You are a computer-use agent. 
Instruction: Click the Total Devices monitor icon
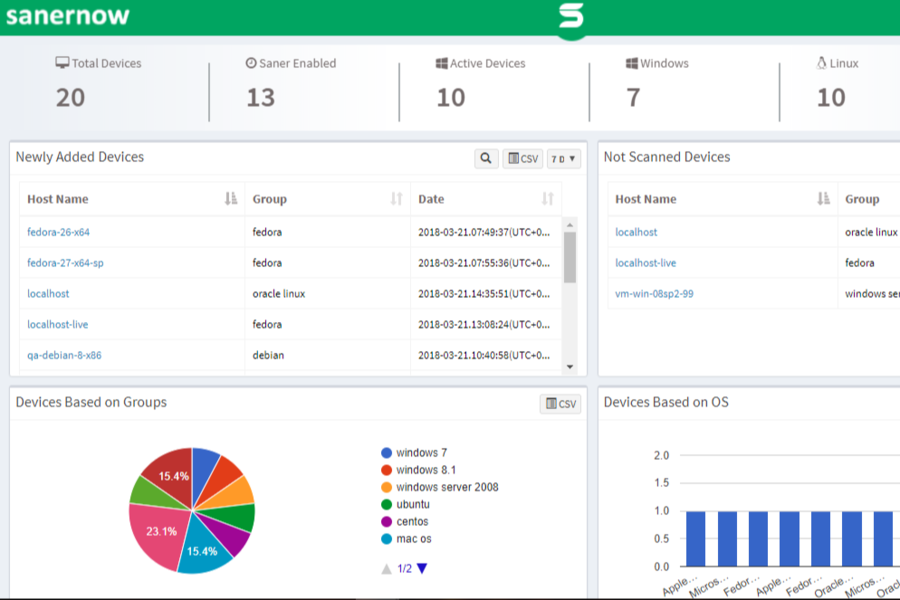(62, 63)
